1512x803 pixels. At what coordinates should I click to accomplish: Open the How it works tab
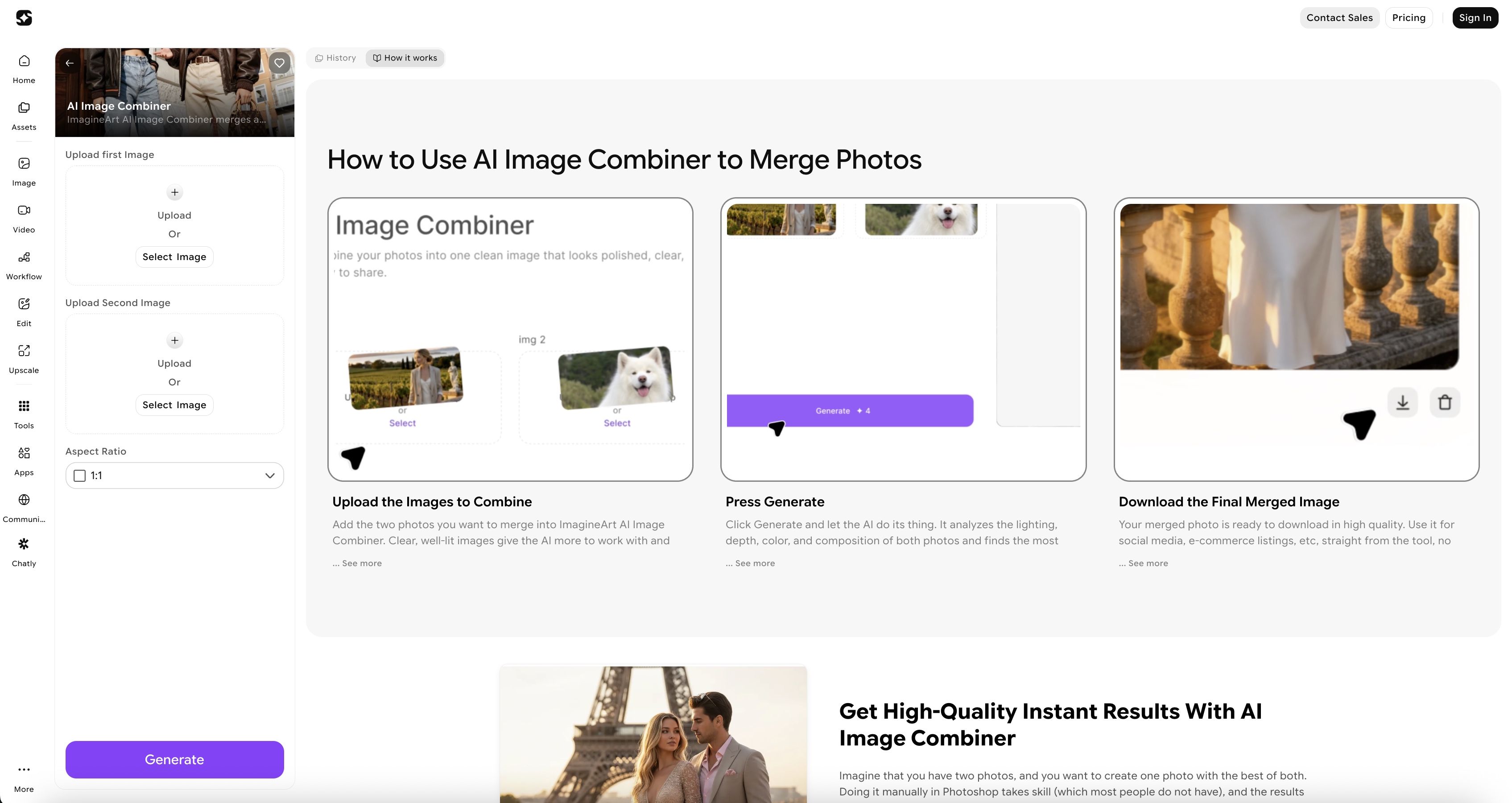click(x=405, y=58)
